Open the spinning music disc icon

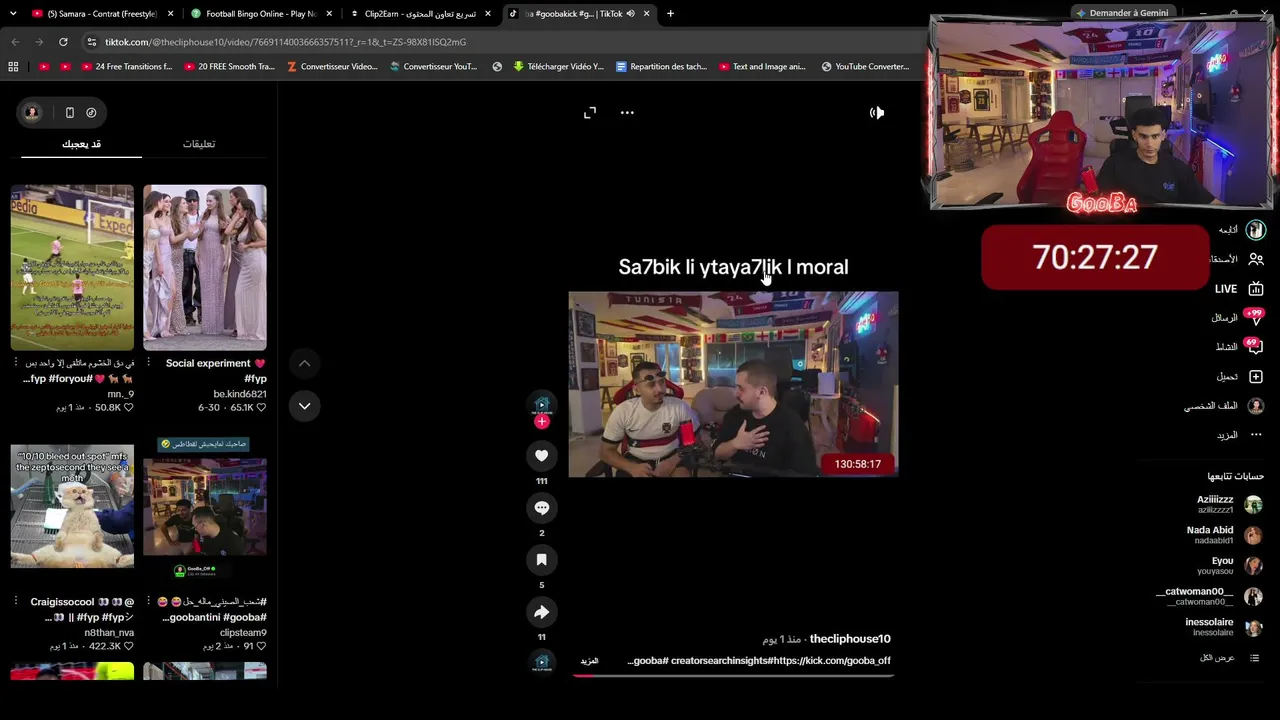tap(541, 661)
